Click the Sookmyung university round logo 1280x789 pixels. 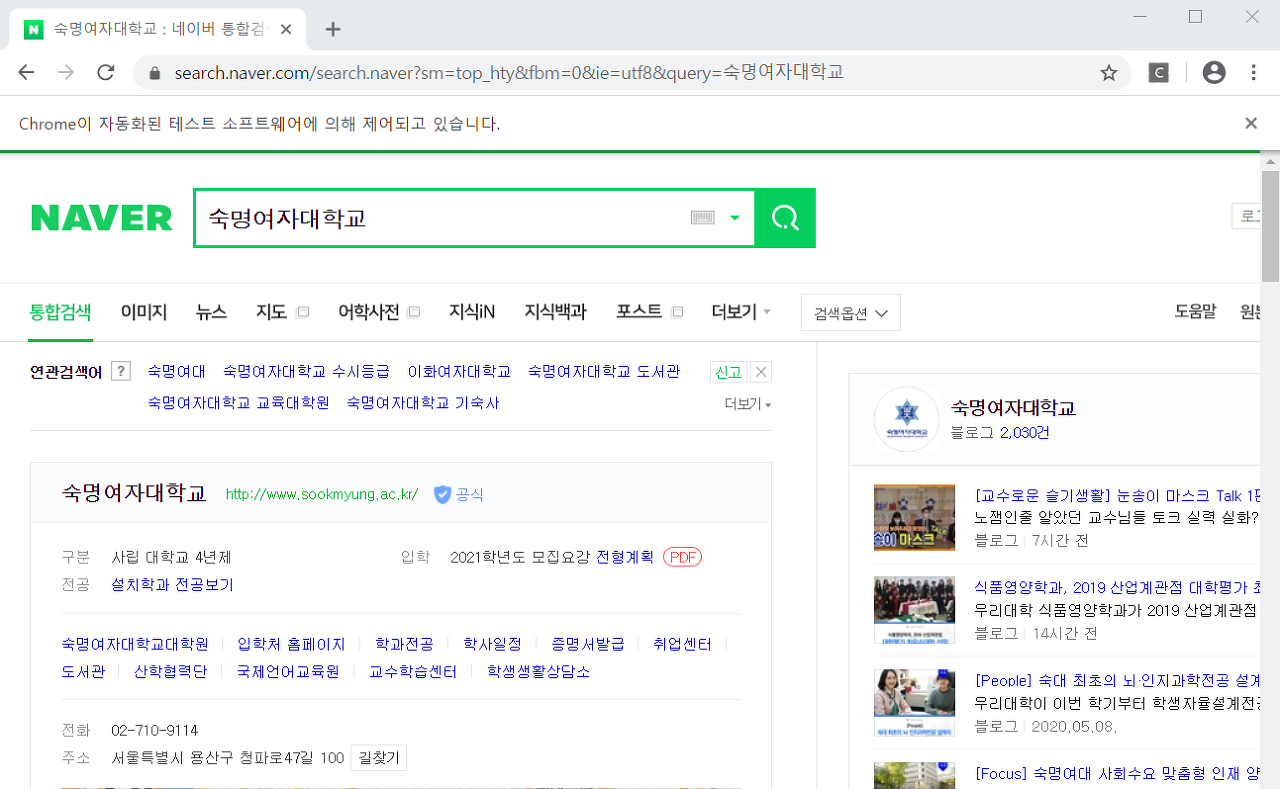(x=906, y=419)
